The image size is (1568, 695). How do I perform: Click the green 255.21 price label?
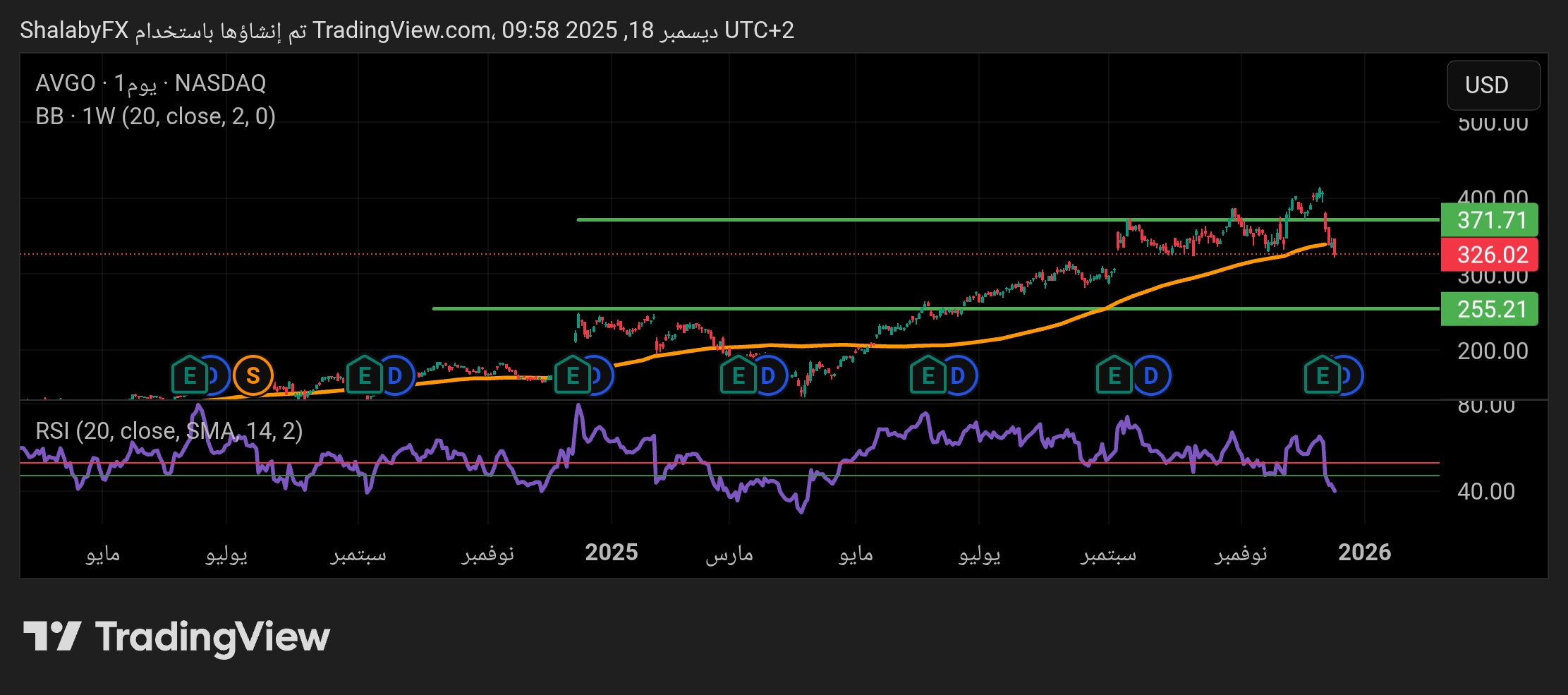[1488, 309]
